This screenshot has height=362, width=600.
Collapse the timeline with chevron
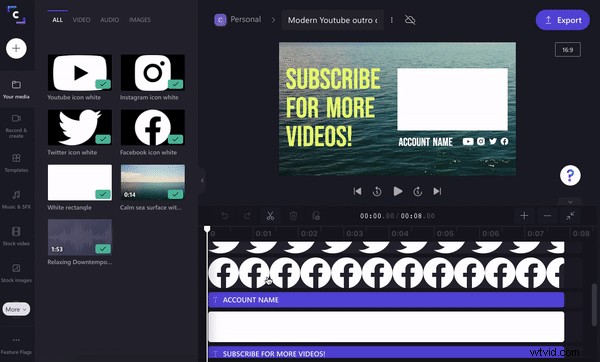tap(570, 202)
